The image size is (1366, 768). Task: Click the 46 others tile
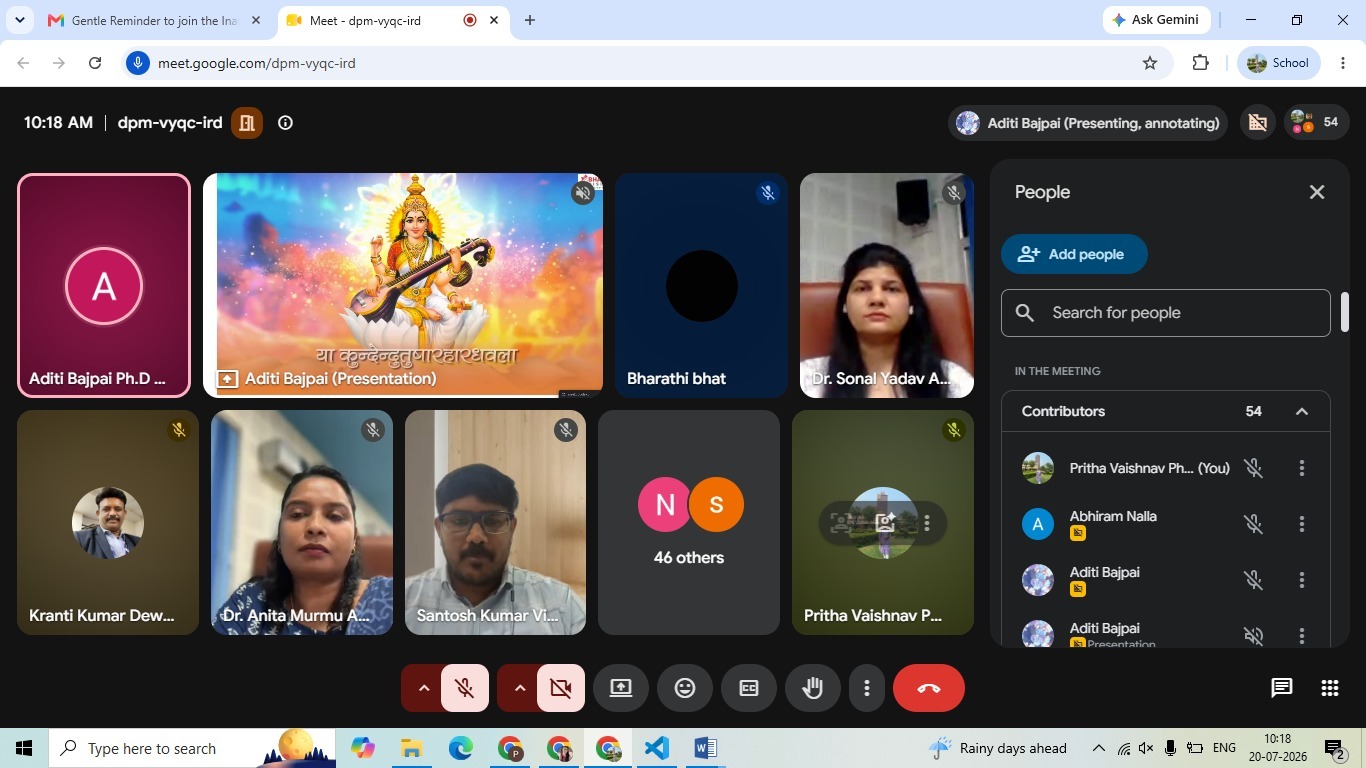pos(689,522)
